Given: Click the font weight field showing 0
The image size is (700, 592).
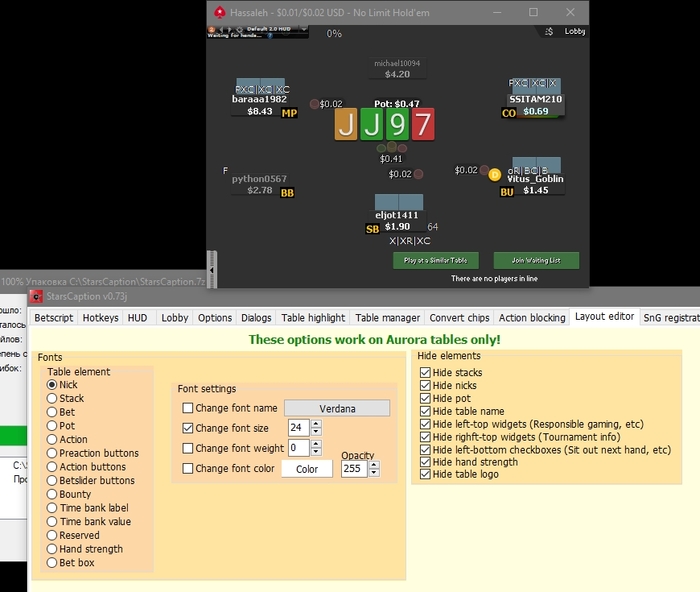Looking at the screenshot, I should point(299,448).
